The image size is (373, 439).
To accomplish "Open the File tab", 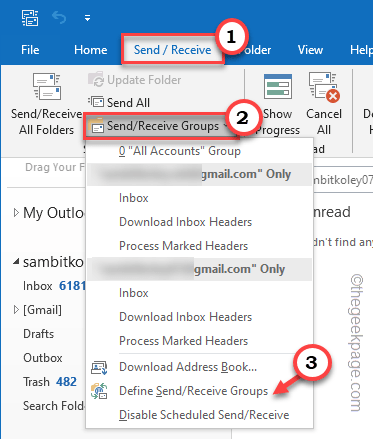I will (30, 50).
